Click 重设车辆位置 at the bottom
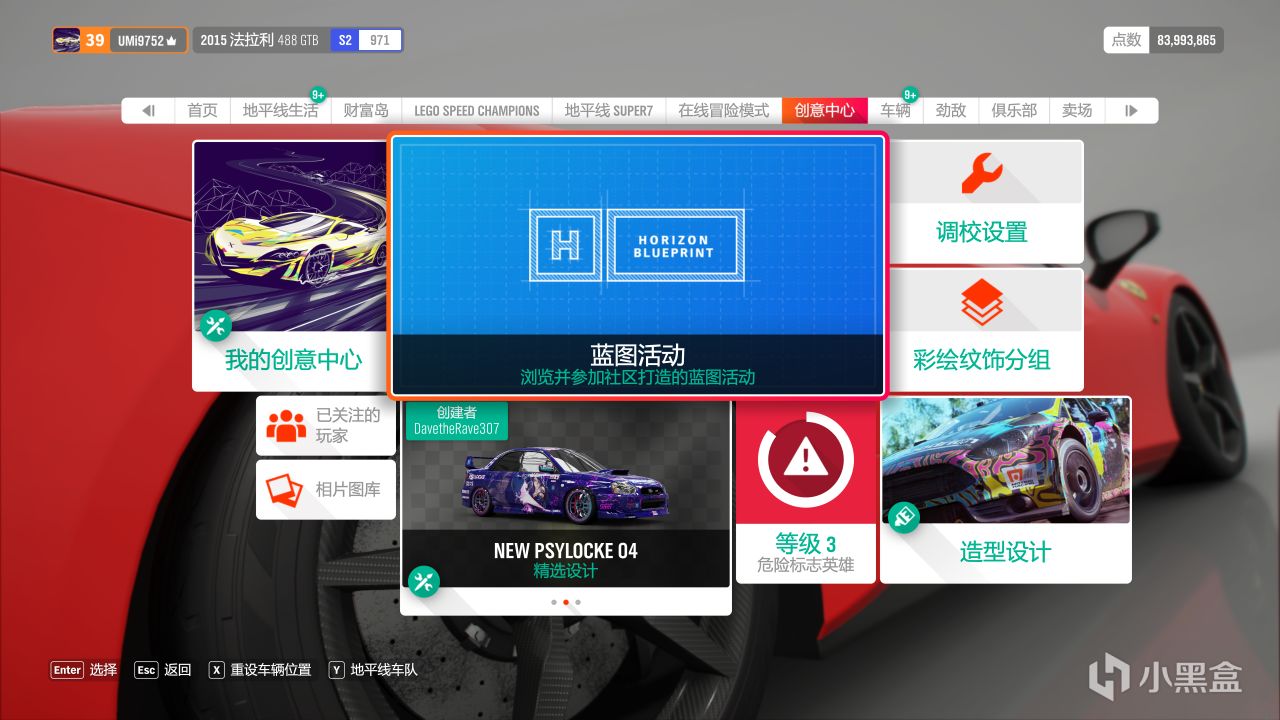 point(271,670)
